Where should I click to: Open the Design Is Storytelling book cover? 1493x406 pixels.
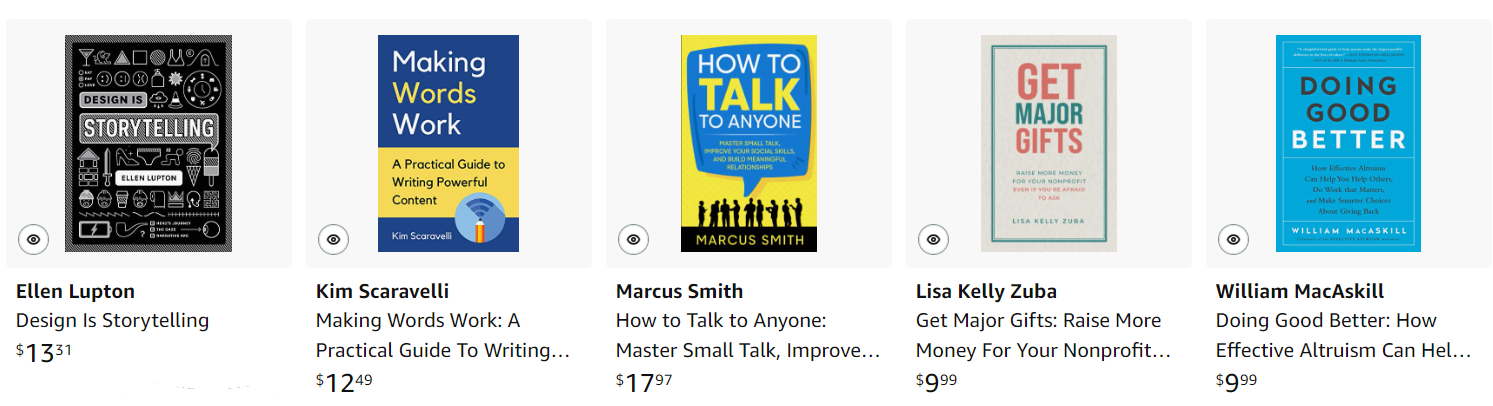(149, 143)
